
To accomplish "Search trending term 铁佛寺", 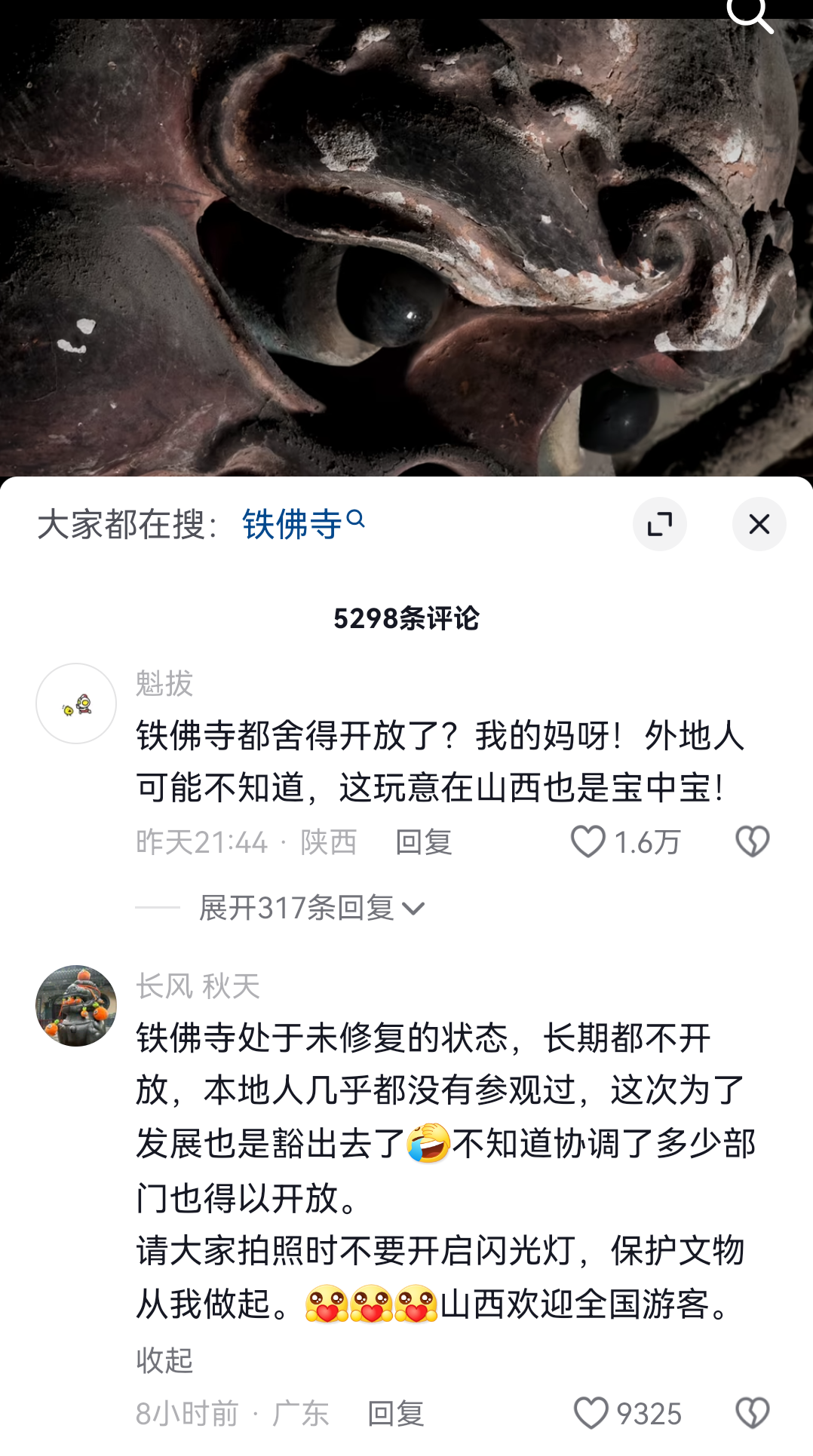I will (293, 523).
